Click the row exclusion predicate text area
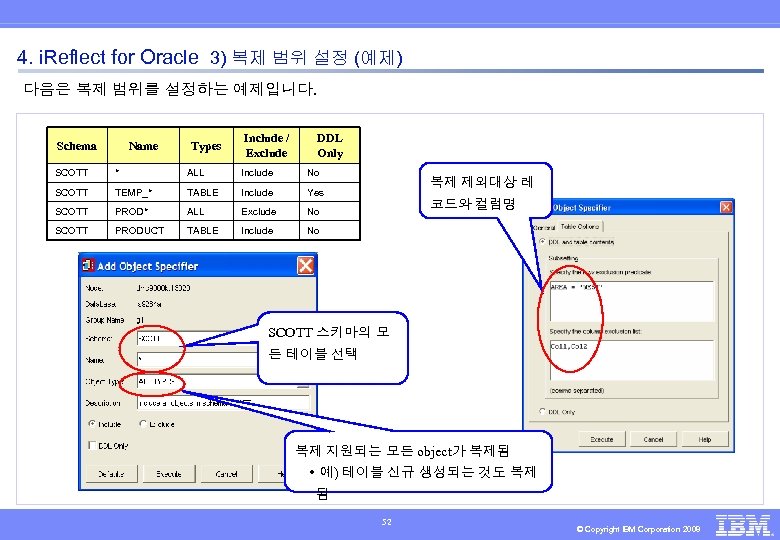 tap(631, 301)
